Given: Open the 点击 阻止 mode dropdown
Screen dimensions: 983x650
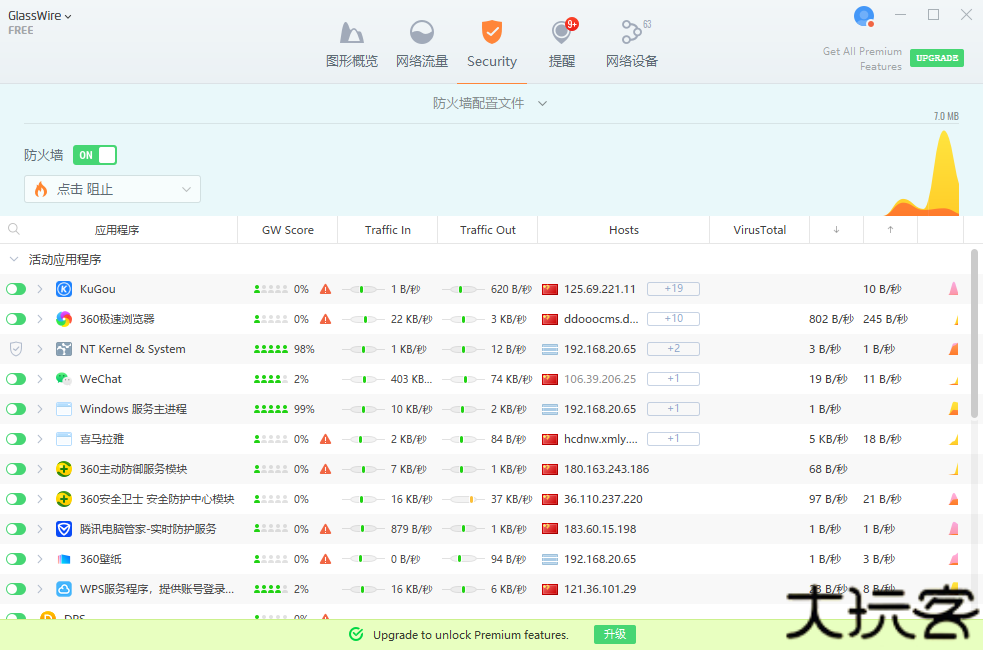Looking at the screenshot, I should (112, 189).
